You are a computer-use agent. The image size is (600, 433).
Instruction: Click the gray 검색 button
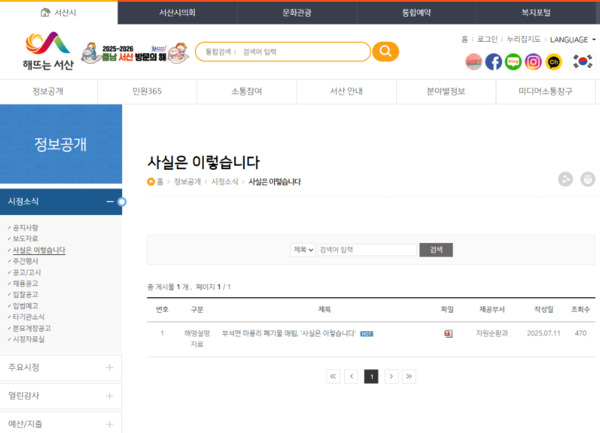[x=436, y=250]
